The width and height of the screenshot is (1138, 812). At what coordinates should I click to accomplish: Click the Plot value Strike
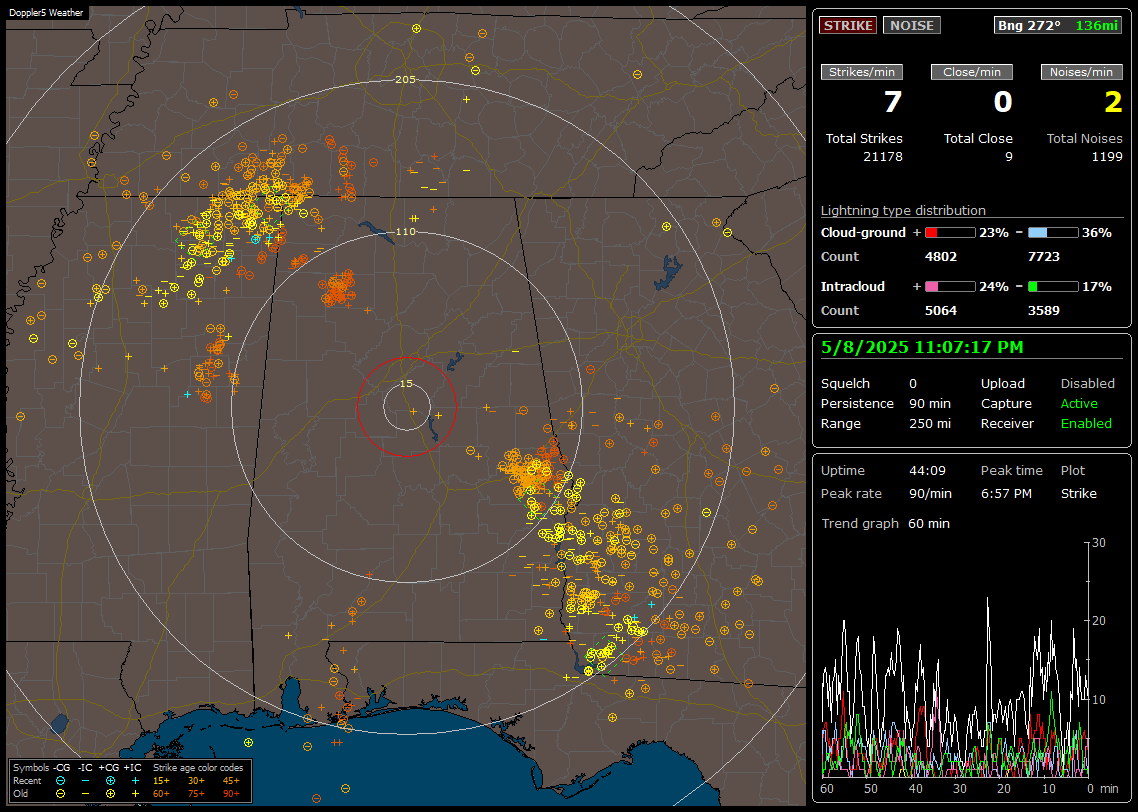point(1078,493)
